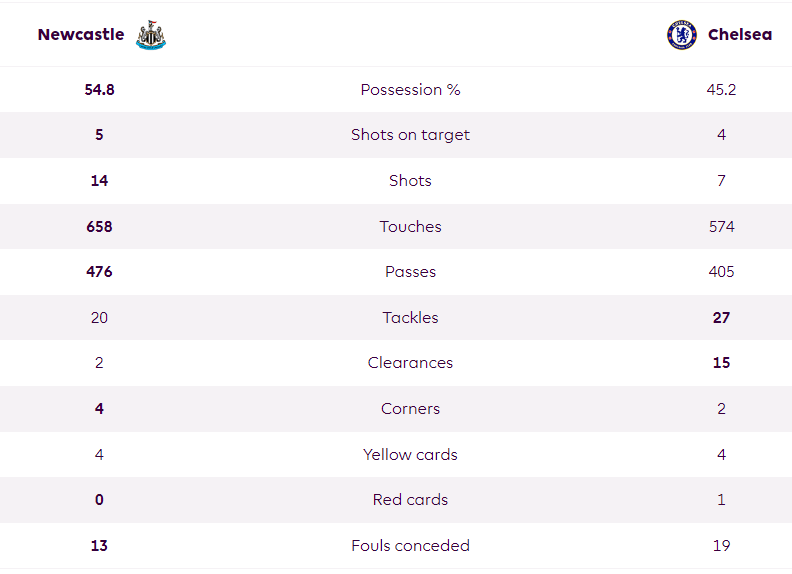Click Chelsea's 45.2 possession value
The image size is (792, 574).
721,89
